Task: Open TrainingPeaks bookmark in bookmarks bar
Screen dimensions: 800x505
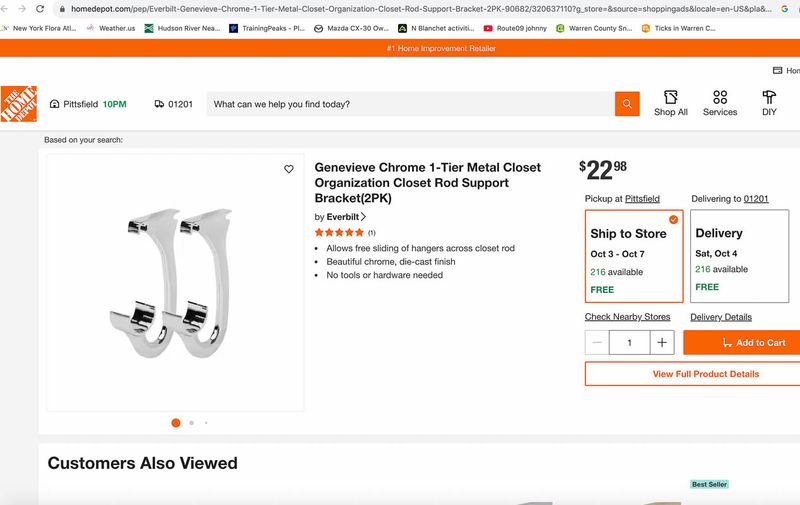Action: [x=266, y=29]
